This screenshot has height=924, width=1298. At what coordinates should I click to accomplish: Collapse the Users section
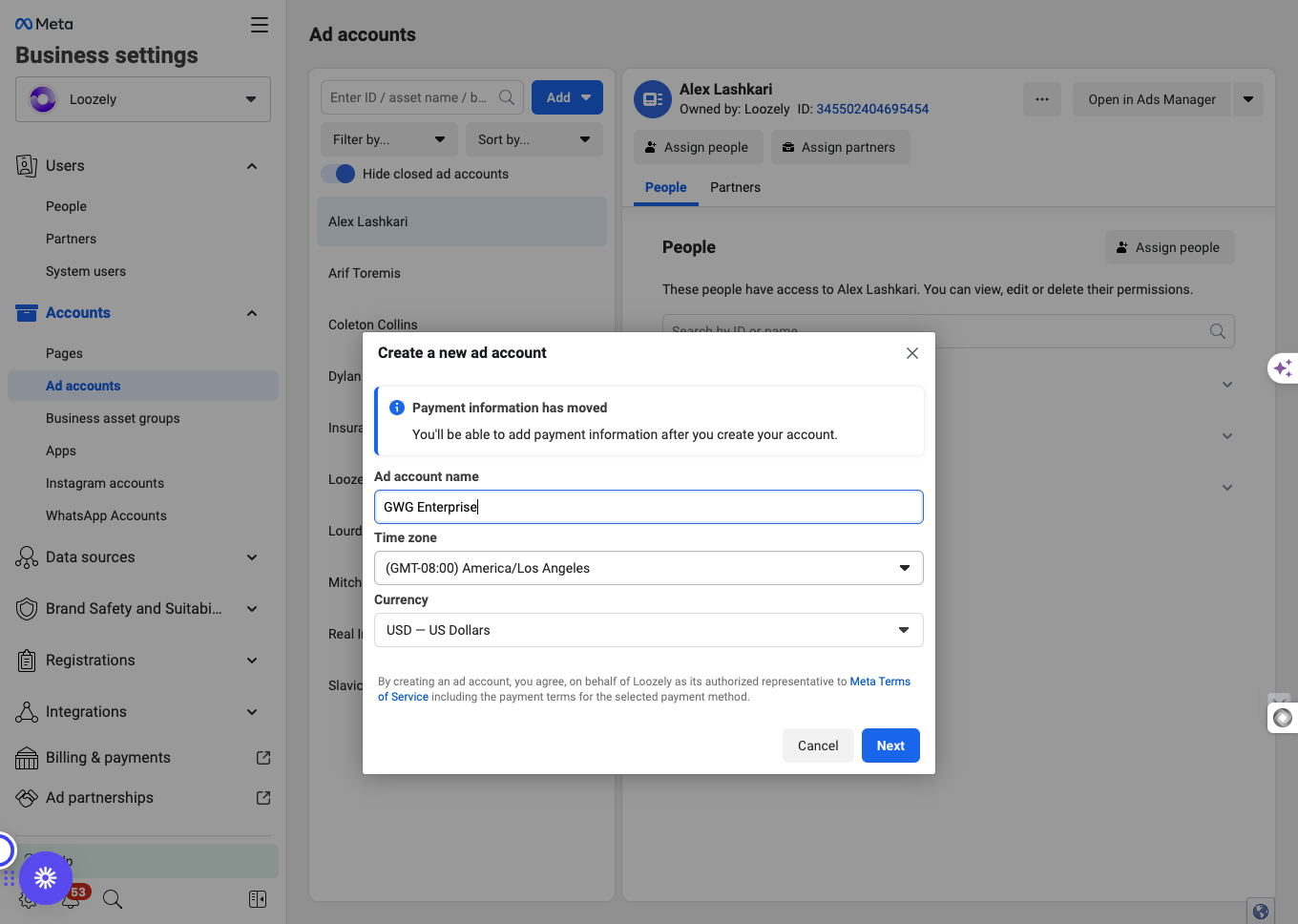(252, 166)
